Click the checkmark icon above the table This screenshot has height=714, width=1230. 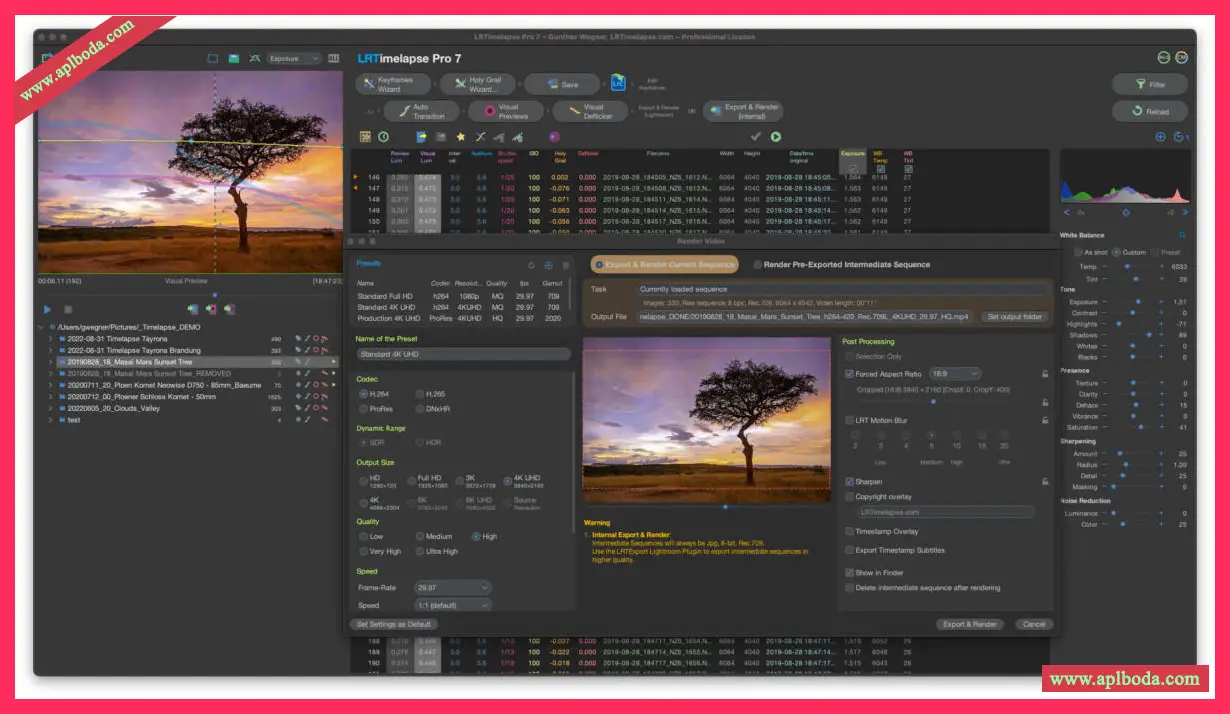756,137
